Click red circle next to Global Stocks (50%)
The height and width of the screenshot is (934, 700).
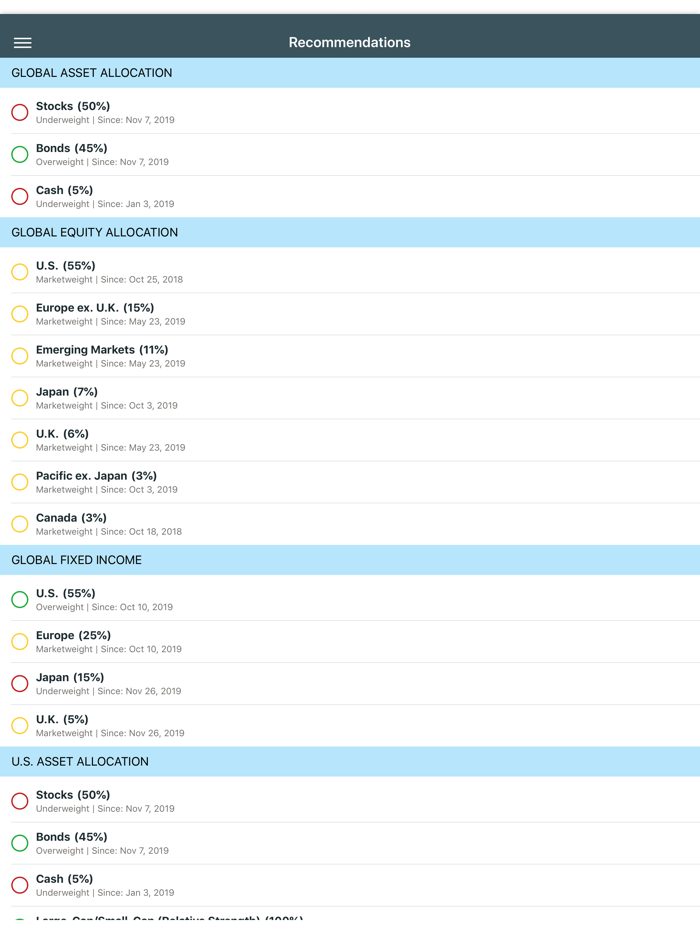click(x=20, y=112)
